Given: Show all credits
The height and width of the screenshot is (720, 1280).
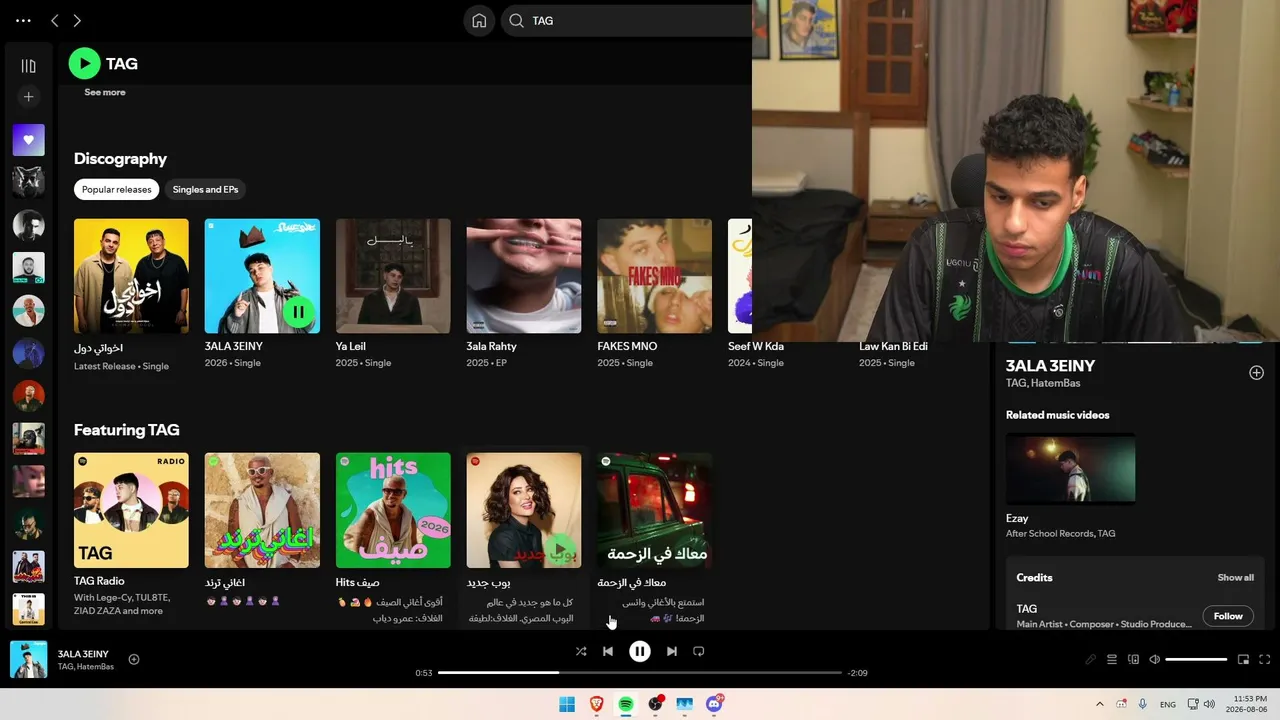Looking at the screenshot, I should pyautogui.click(x=1235, y=577).
